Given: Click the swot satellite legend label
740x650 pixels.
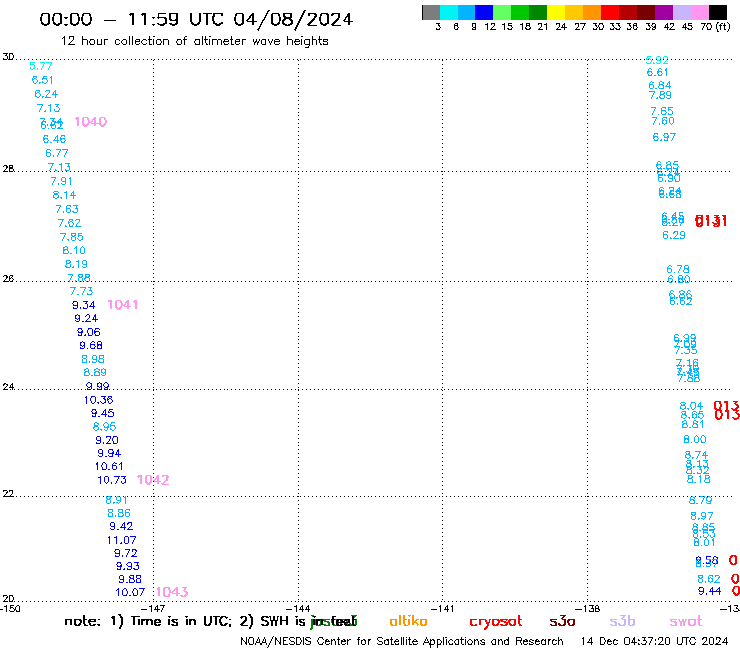Looking at the screenshot, I should [x=686, y=622].
